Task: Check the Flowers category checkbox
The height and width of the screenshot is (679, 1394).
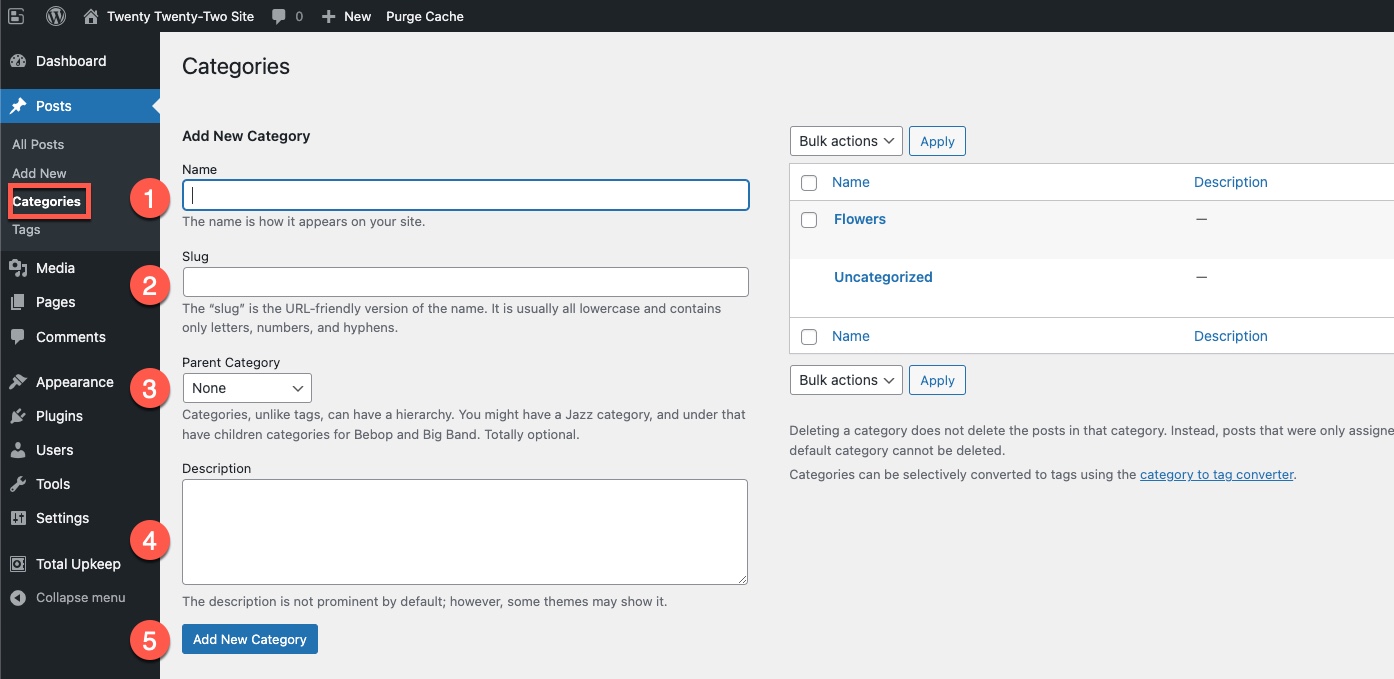Action: [x=809, y=220]
